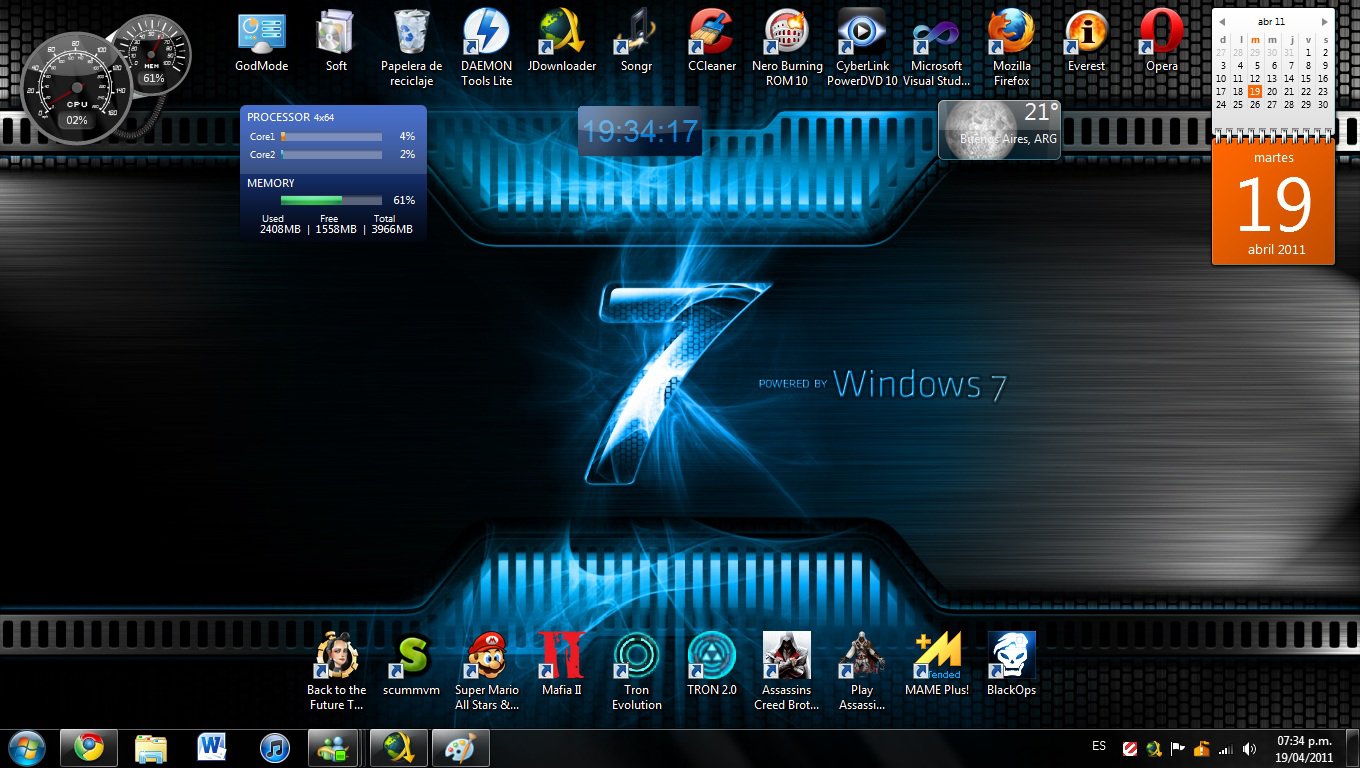Click the orange martes 19 day page
Screen dimensions: 1360x768
point(1273,202)
